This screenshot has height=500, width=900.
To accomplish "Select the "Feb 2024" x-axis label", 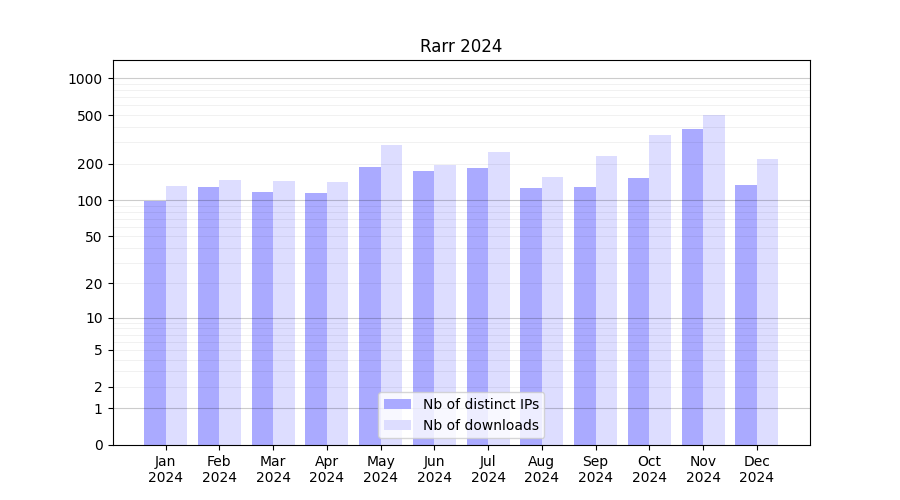I will [x=219, y=469].
